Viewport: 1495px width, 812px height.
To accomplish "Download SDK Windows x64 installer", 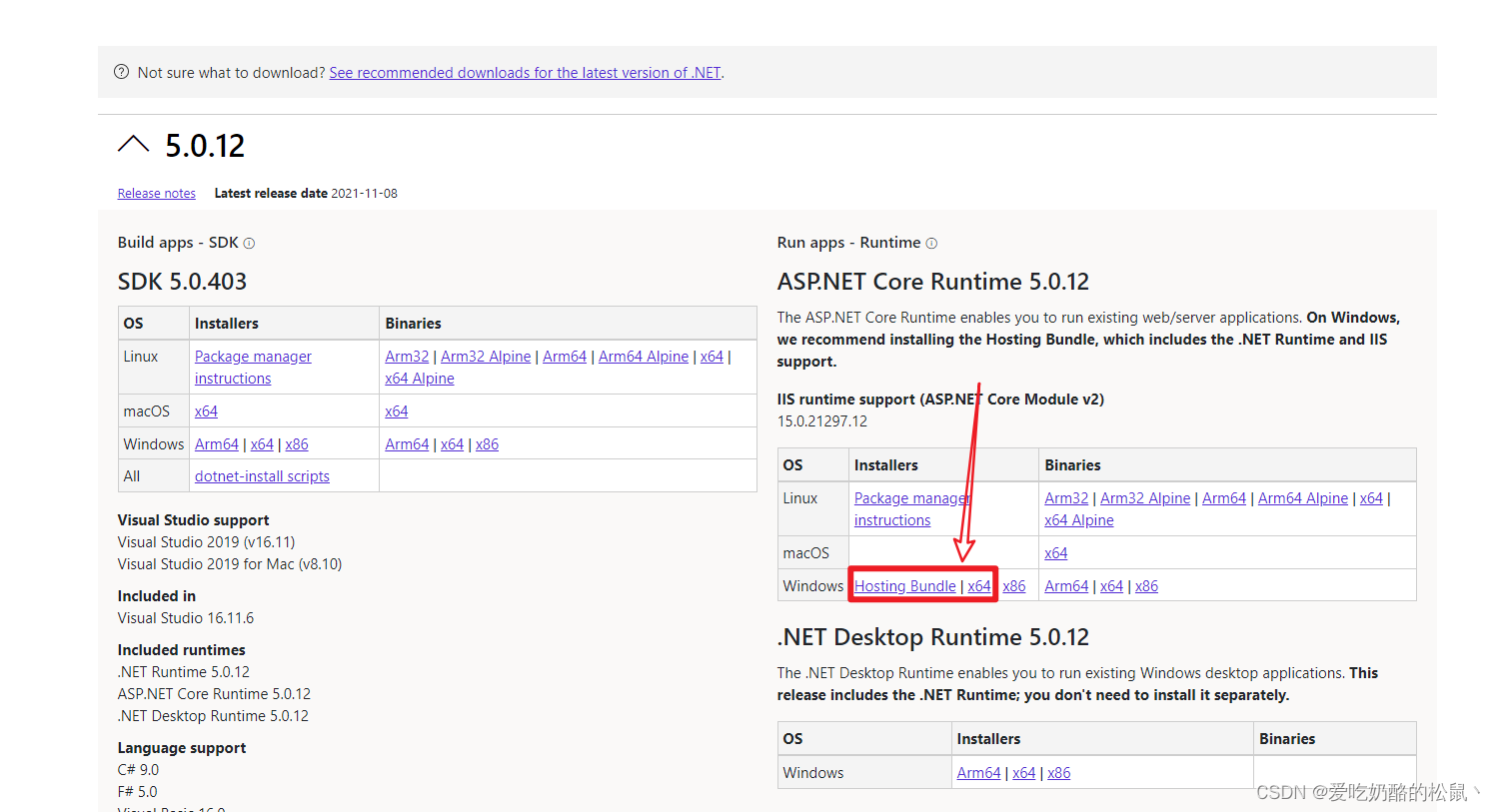I will (262, 444).
